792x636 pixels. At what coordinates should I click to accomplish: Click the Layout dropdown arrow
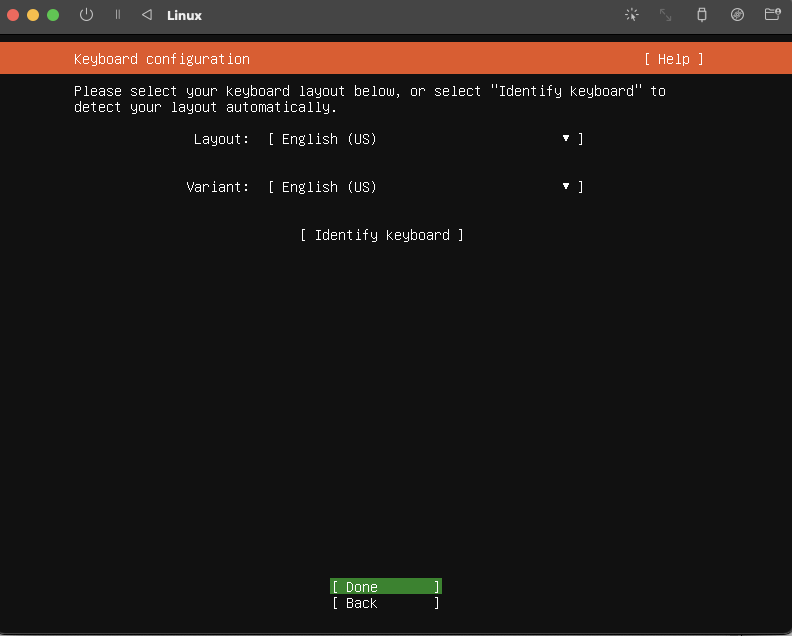566,138
